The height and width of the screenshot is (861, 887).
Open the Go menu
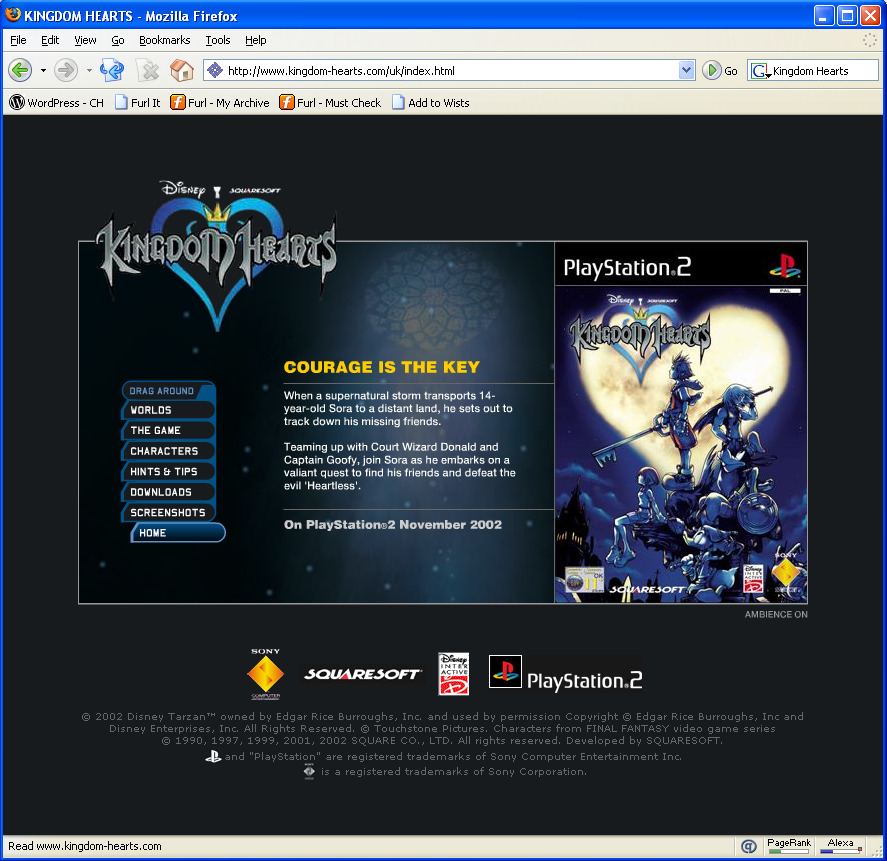click(118, 40)
